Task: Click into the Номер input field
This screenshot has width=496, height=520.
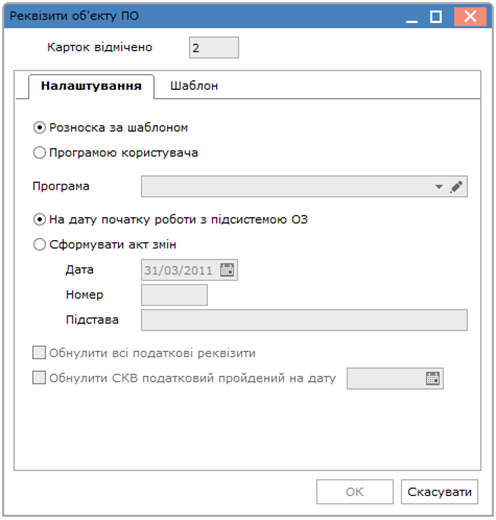Action: 174,295
